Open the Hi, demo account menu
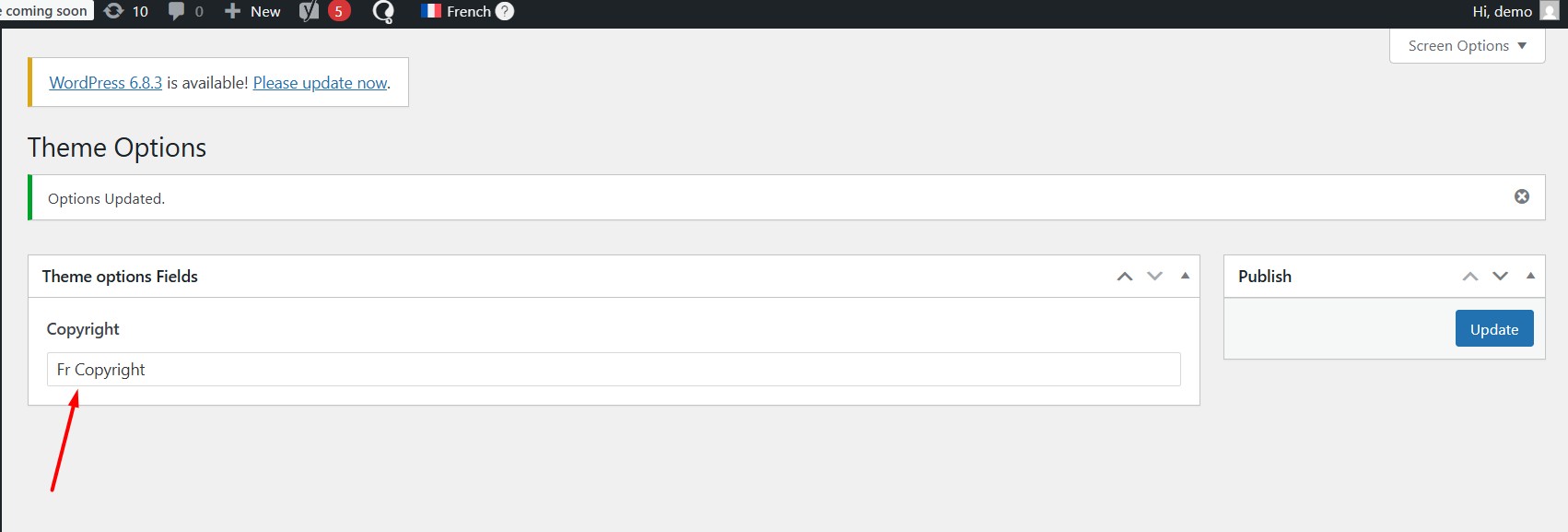Viewport: 1568px width, 532px height. pos(1502,11)
